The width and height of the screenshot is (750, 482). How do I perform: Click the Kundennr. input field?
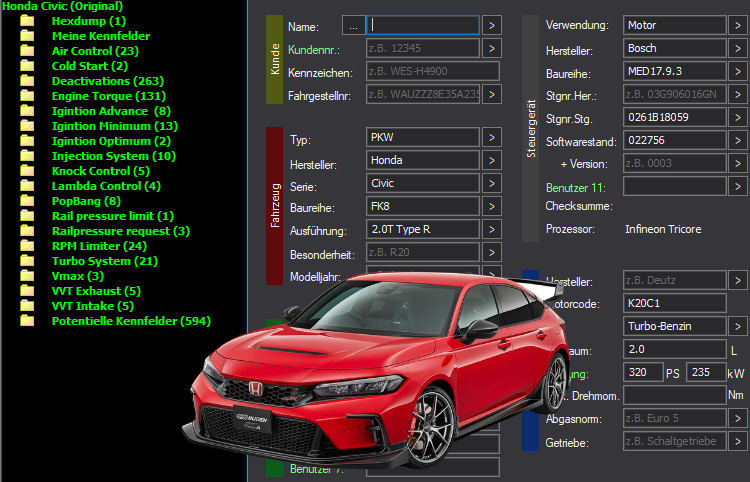(423, 48)
